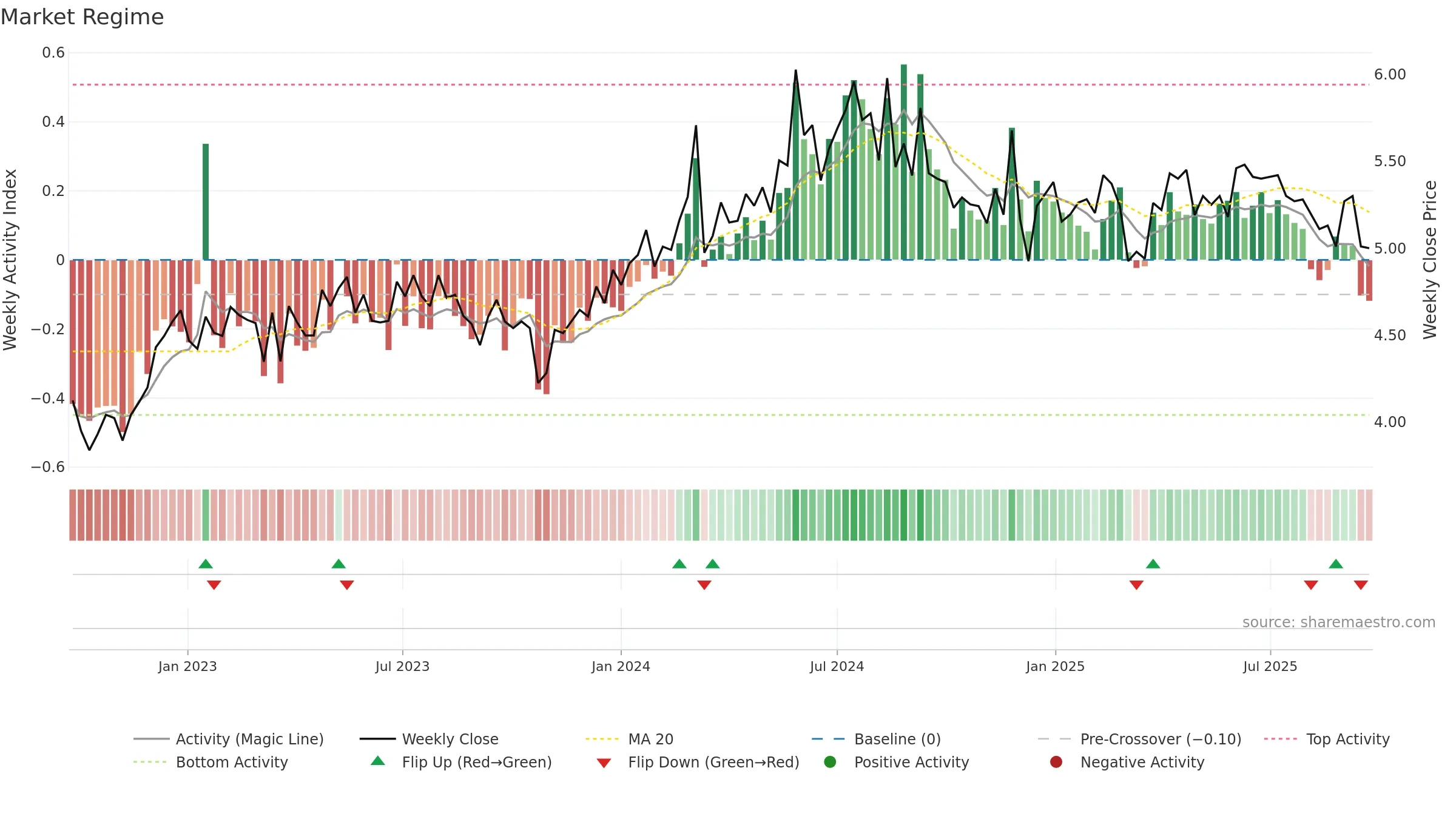This screenshot has height=819, width=1456.
Task: Click the −0.6 activity axis label
Action: pos(48,467)
